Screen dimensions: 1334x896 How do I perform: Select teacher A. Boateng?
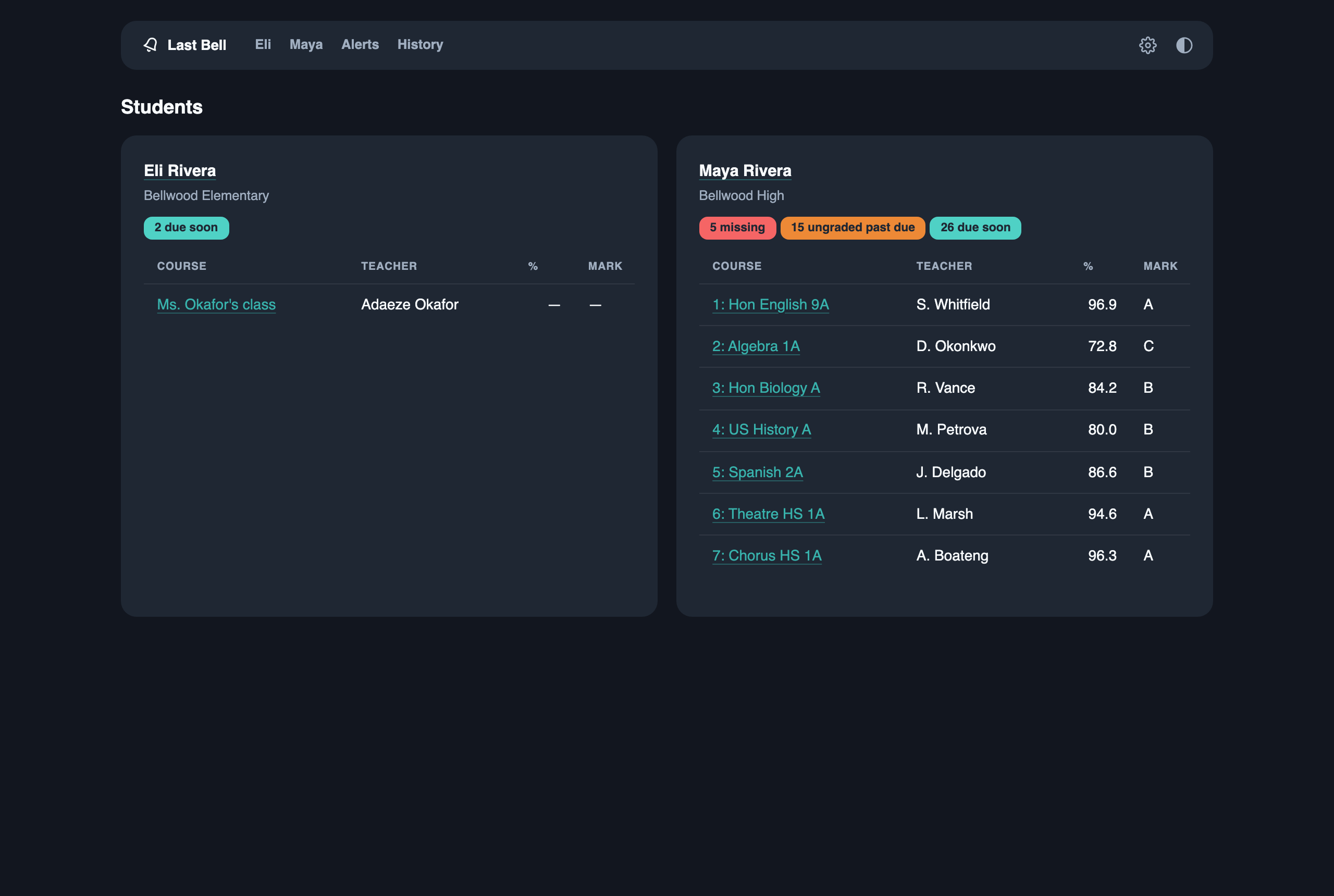(x=952, y=555)
